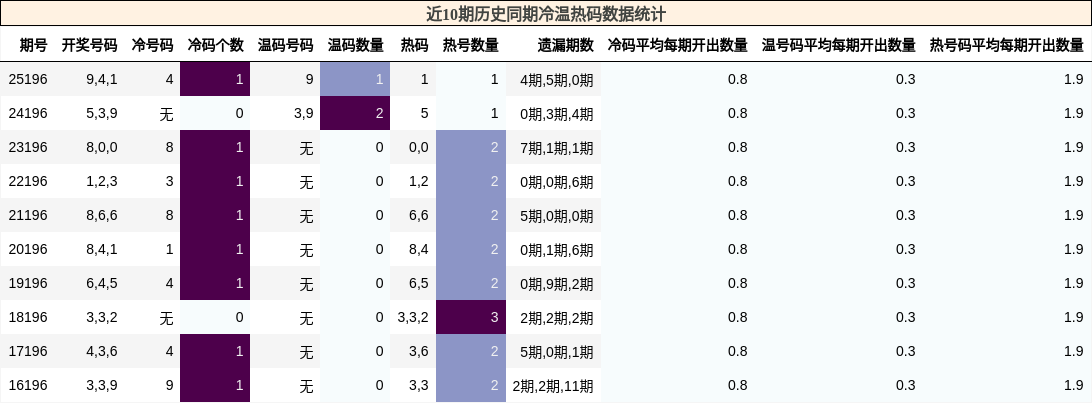Click the 冷码平均每期开出数量 column header

(678, 45)
